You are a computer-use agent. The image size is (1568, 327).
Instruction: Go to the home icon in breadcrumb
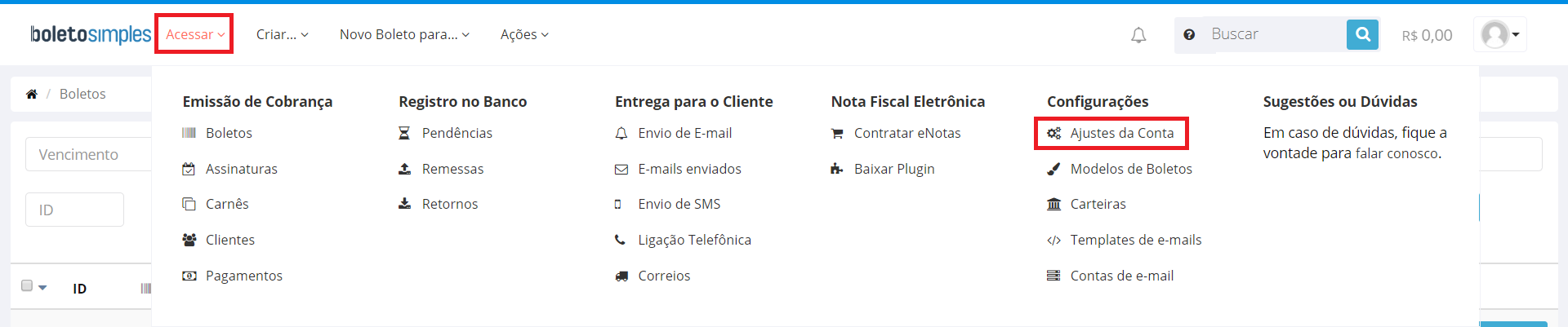tap(32, 94)
